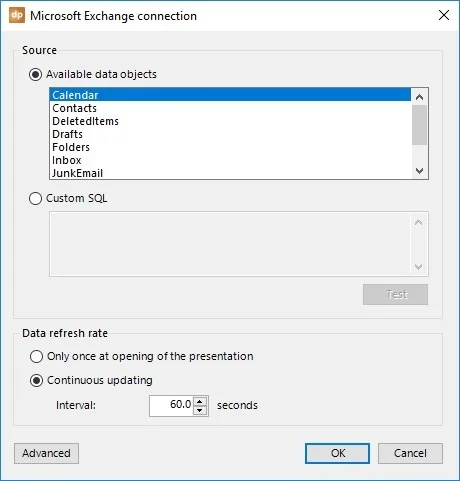
Task: Click the data objects list scroll-up arrow
Action: [419, 97]
